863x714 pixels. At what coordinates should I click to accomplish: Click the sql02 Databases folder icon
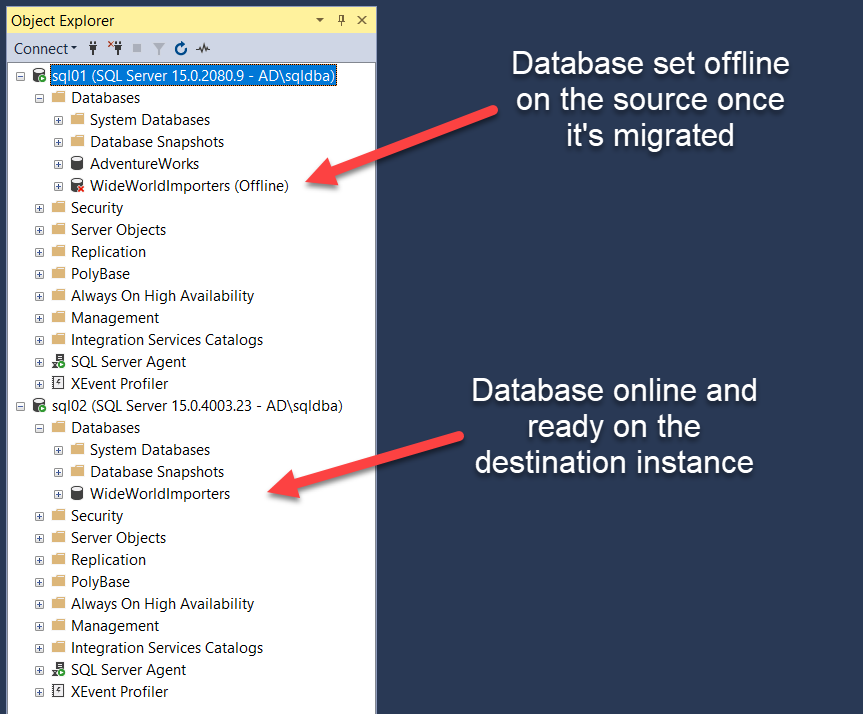pyautogui.click(x=58, y=427)
